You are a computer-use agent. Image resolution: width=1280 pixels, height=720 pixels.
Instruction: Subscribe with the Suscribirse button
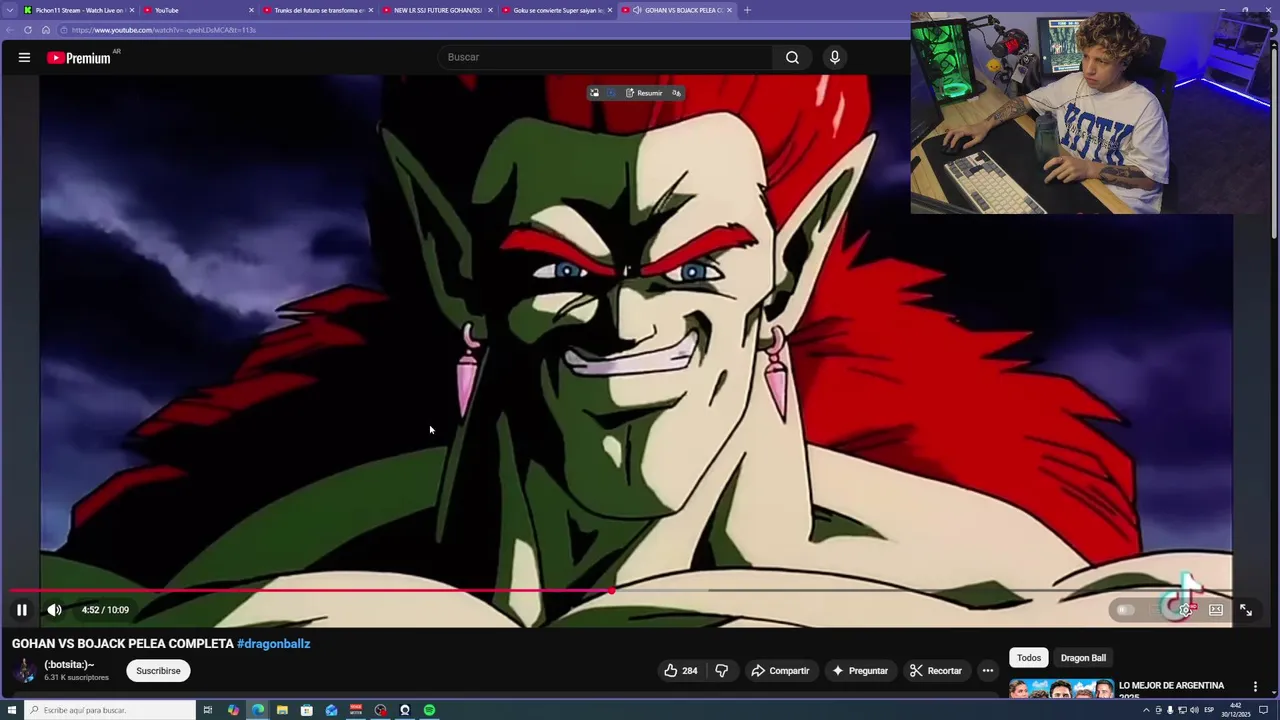[158, 671]
